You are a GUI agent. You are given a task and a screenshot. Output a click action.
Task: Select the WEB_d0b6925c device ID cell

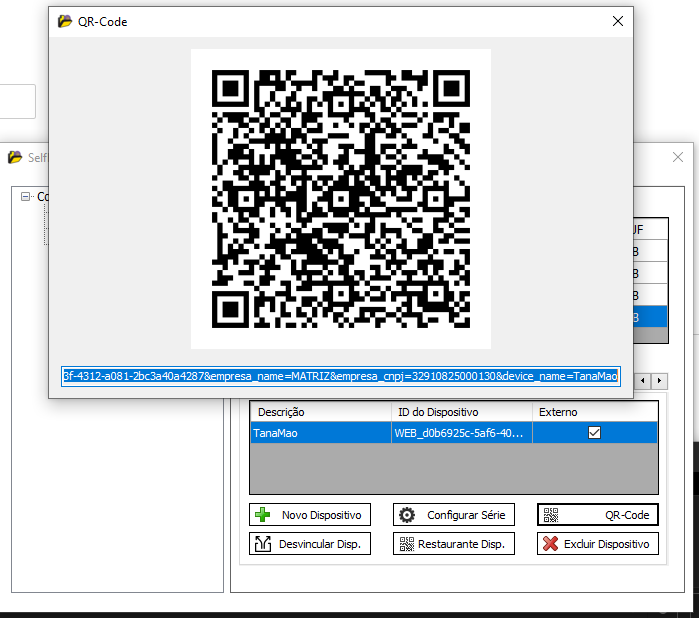click(x=460, y=433)
